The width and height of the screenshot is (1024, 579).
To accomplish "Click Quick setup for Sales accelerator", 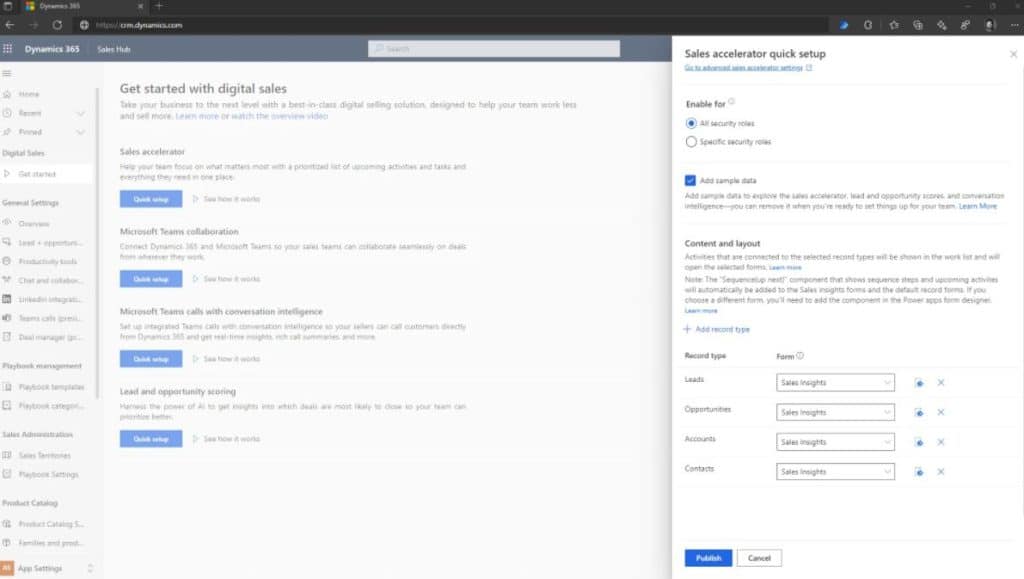I will [x=151, y=199].
